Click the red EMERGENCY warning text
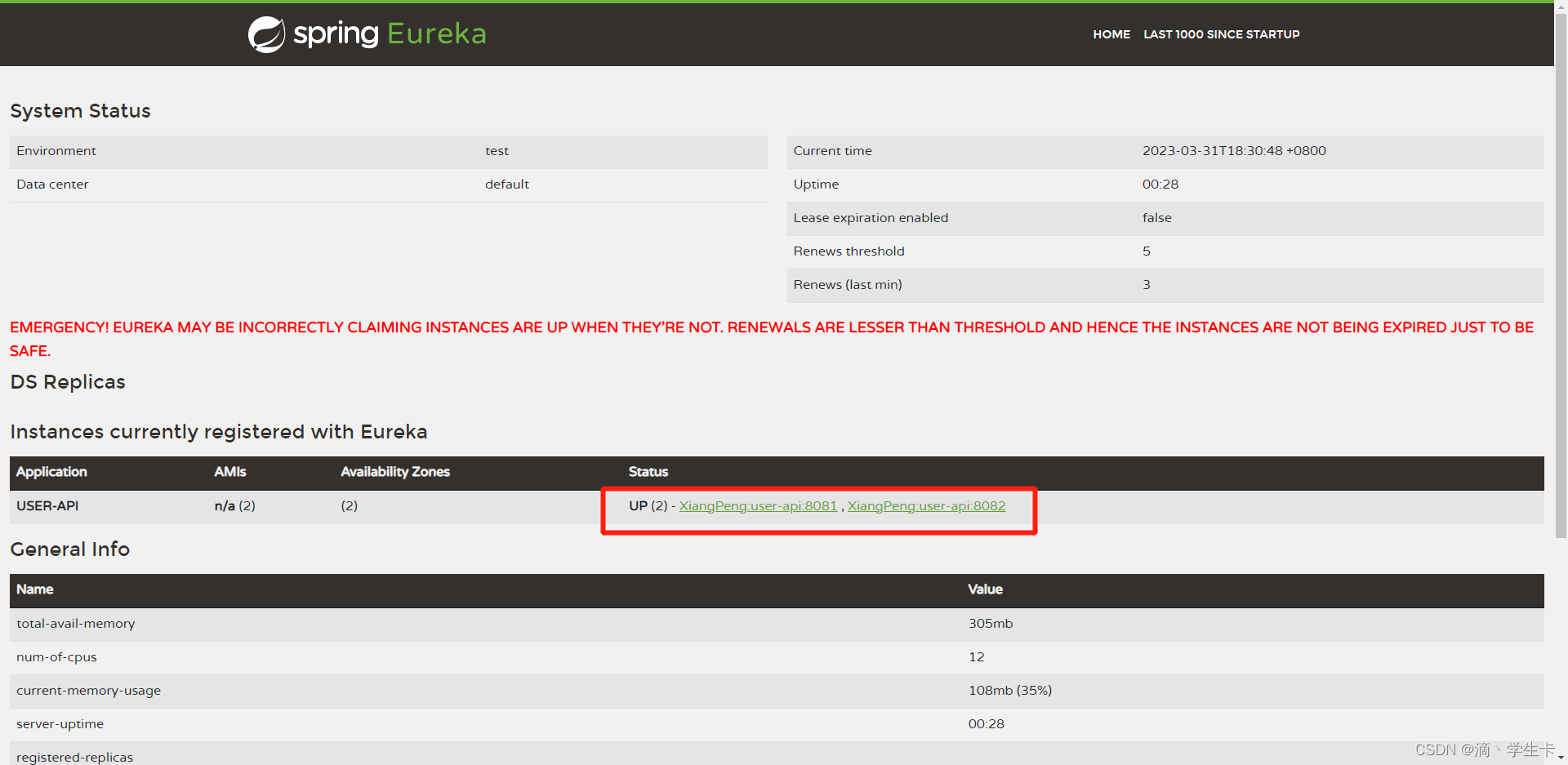 [x=772, y=339]
